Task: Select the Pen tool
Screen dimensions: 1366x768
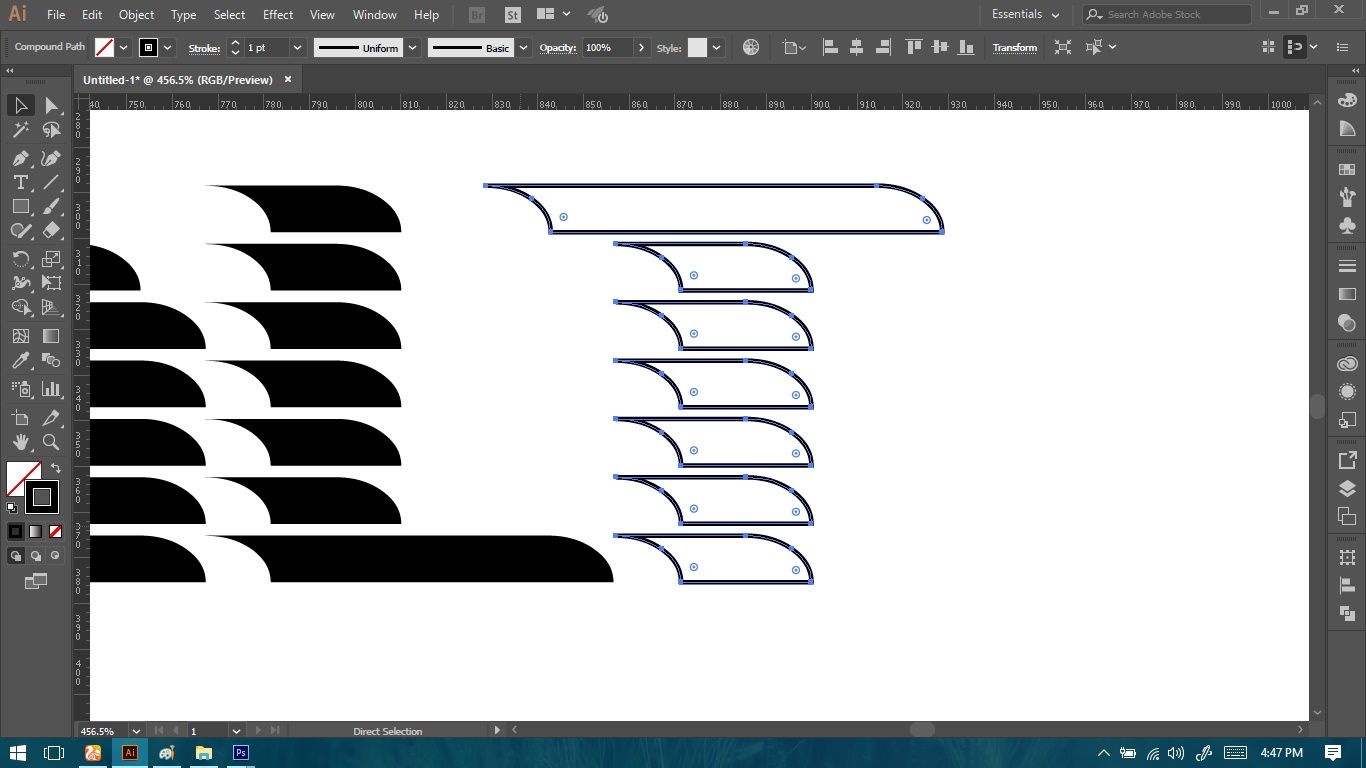Action: [21, 158]
